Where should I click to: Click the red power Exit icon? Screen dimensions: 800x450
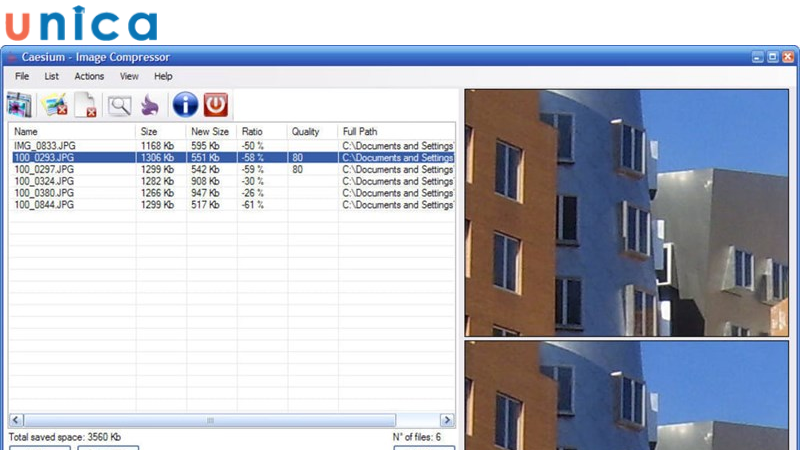click(216, 105)
